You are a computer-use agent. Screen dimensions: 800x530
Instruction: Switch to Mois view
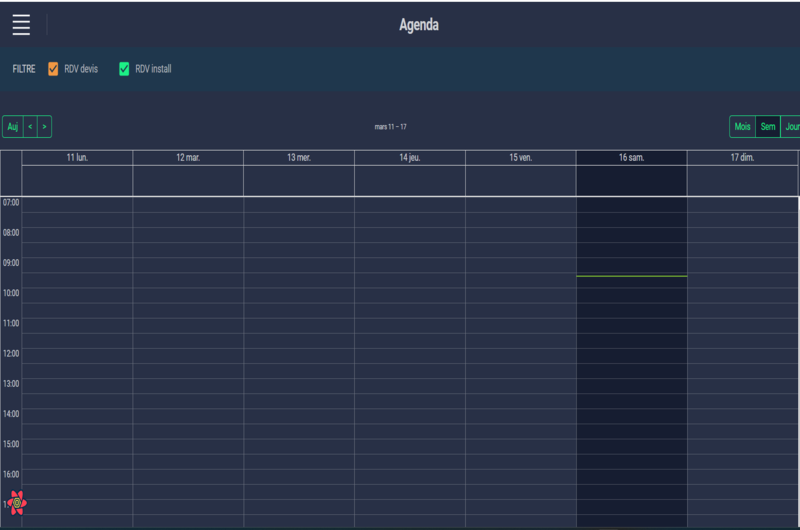(x=742, y=127)
